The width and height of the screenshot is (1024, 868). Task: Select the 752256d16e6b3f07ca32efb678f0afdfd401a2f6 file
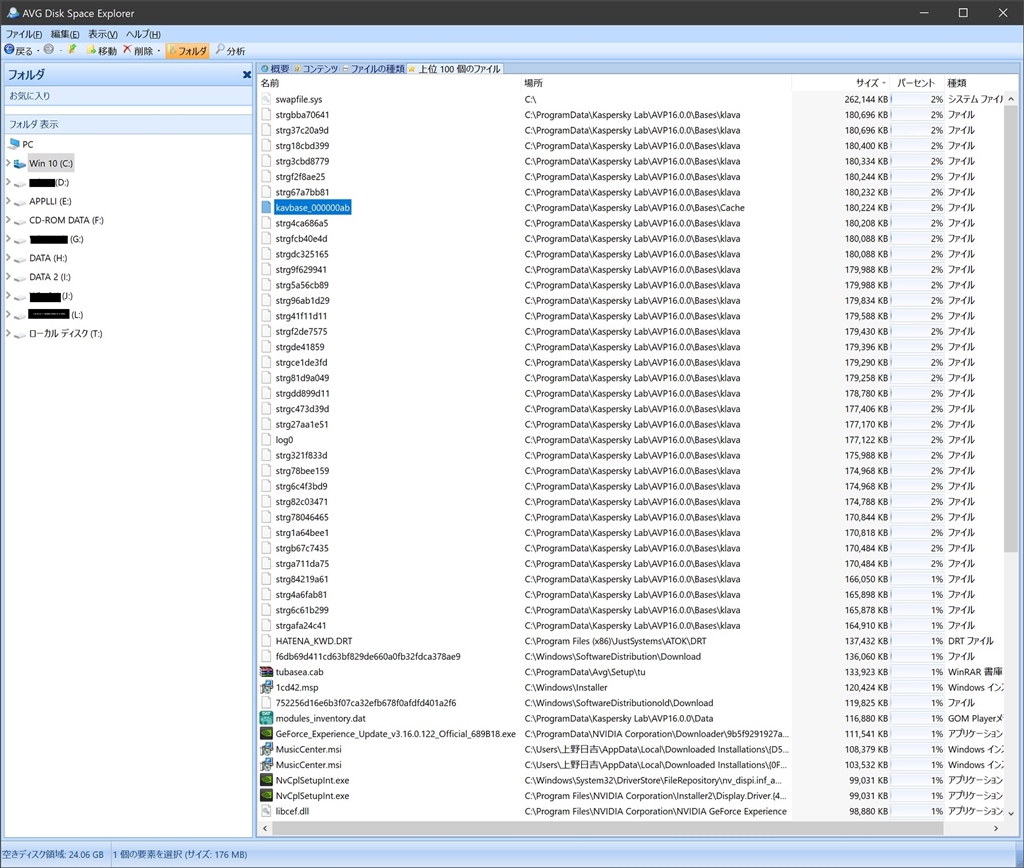(366, 703)
